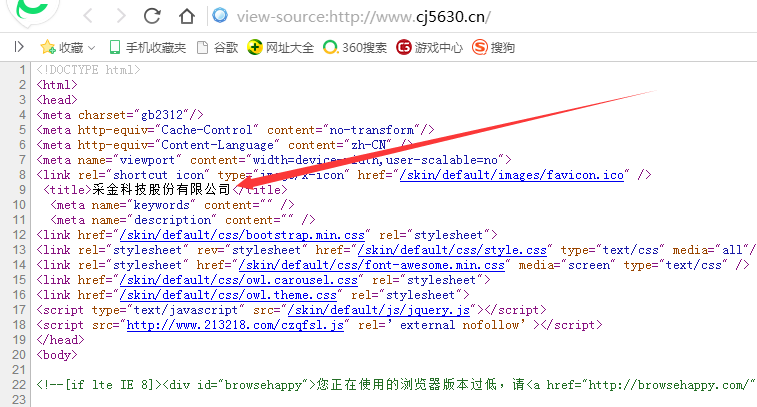Click the 360搜索 ring icon
Image resolution: width=757 pixels, height=407 pixels.
pos(330,47)
